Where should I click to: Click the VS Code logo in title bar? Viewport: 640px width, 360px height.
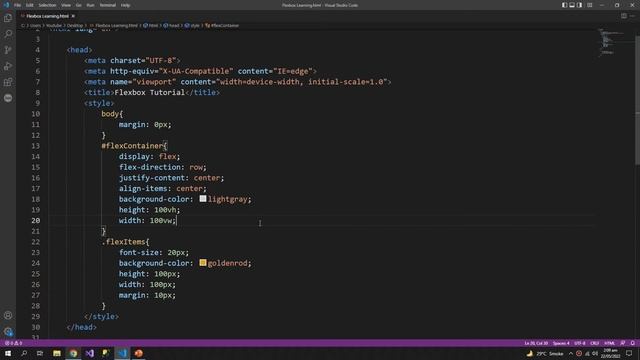coord(6,5)
